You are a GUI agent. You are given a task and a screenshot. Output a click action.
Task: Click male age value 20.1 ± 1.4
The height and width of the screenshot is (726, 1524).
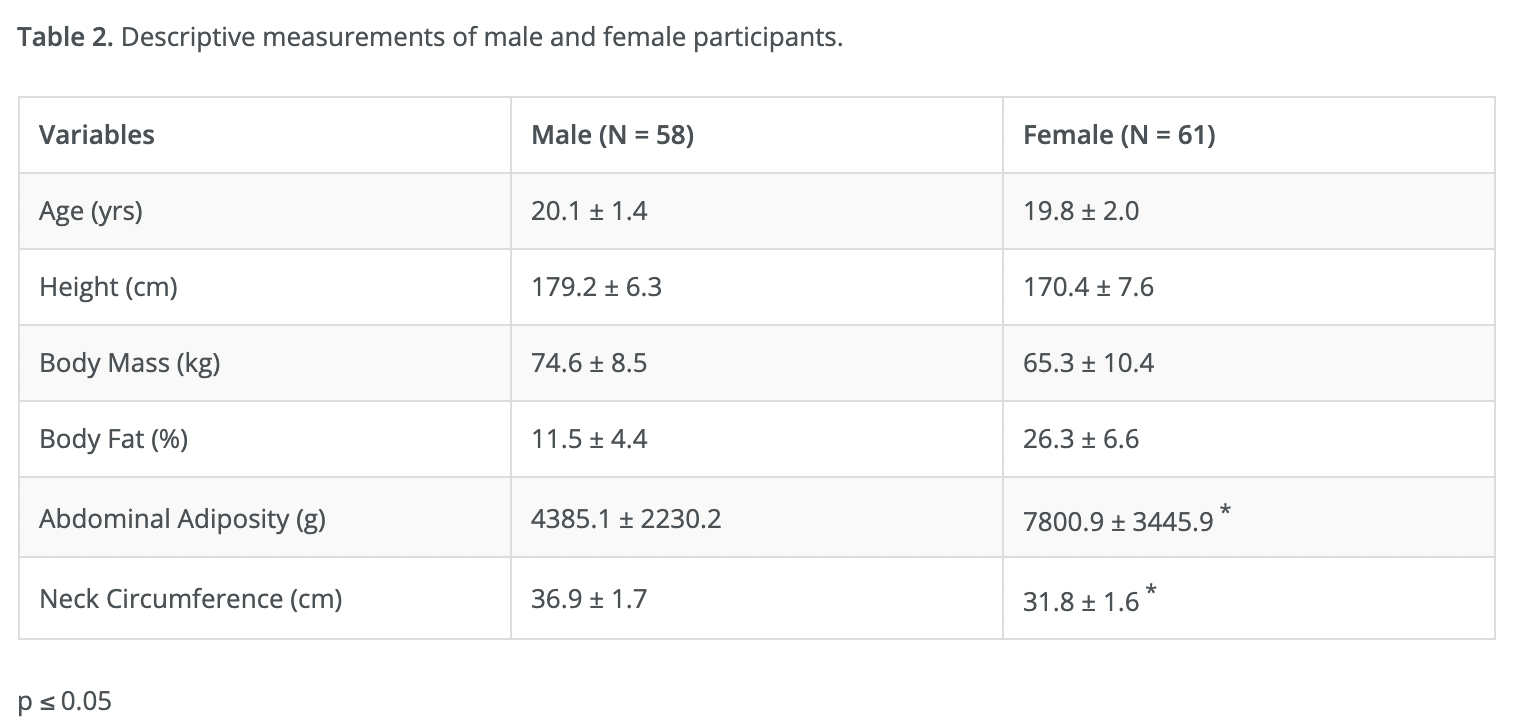589,211
